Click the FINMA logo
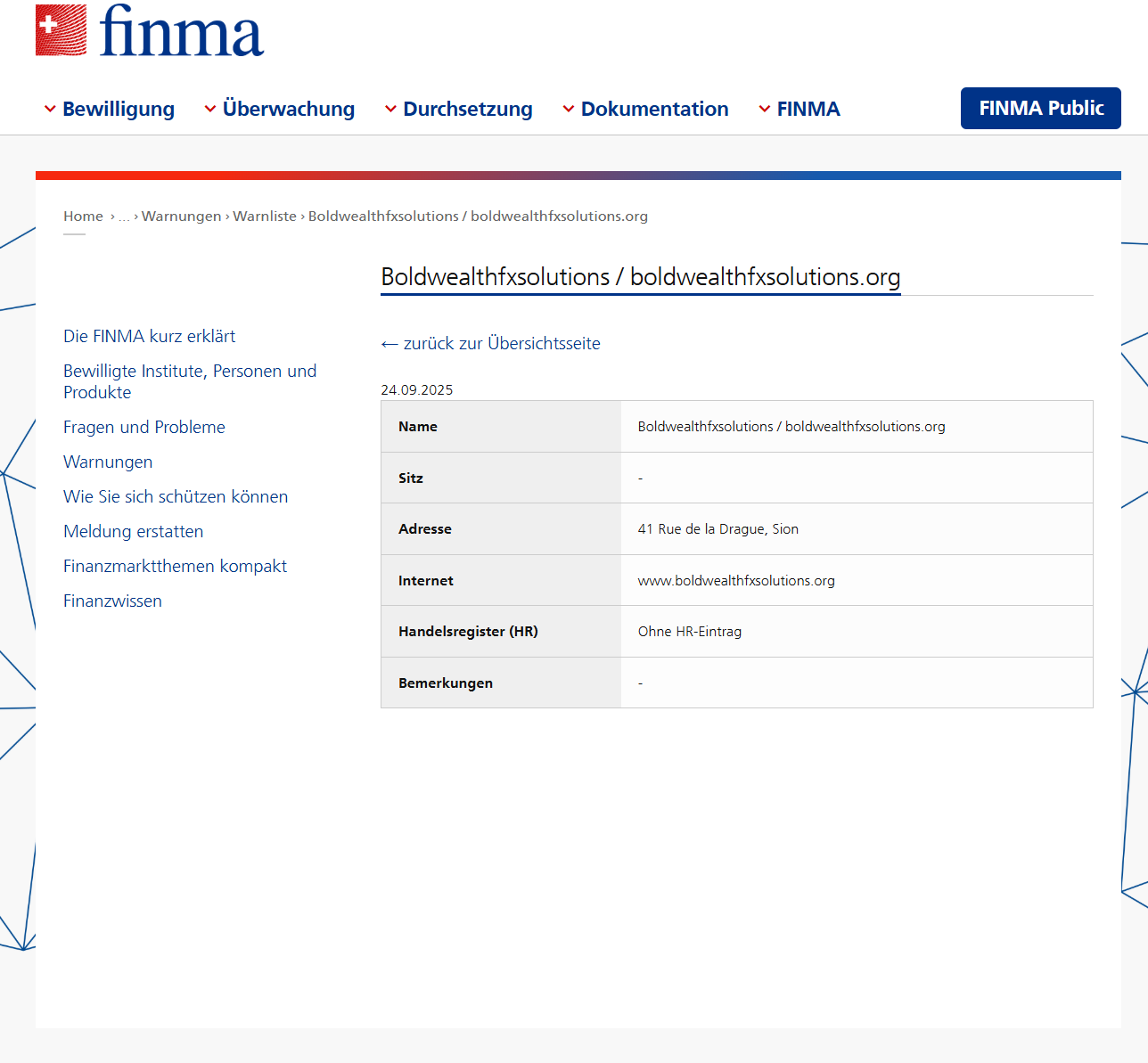Image resolution: width=1148 pixels, height=1063 pixels. [150, 30]
